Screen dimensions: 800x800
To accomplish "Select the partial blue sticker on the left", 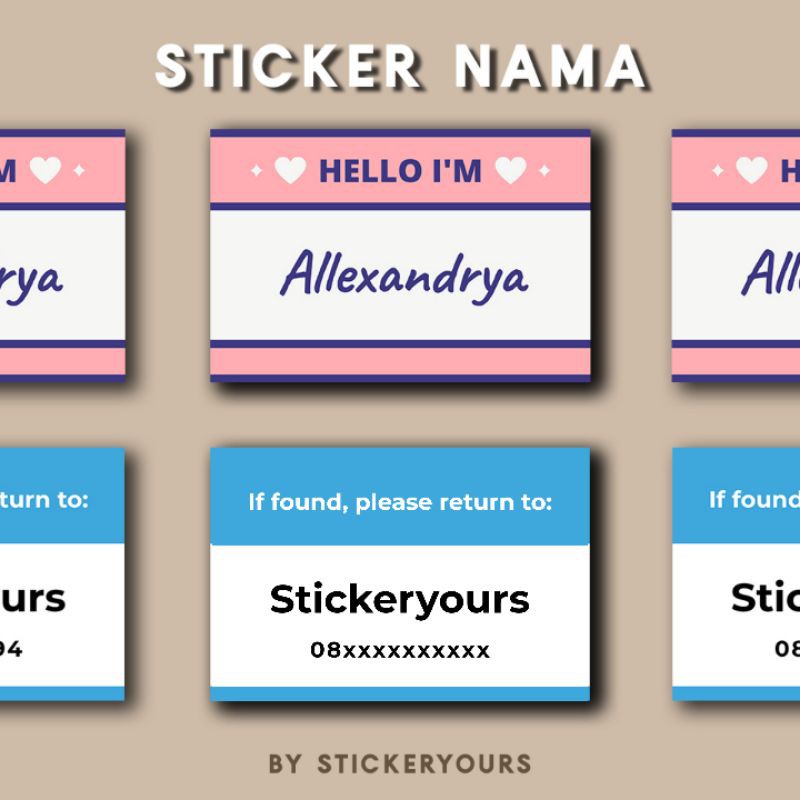I will pyautogui.click(x=62, y=573).
